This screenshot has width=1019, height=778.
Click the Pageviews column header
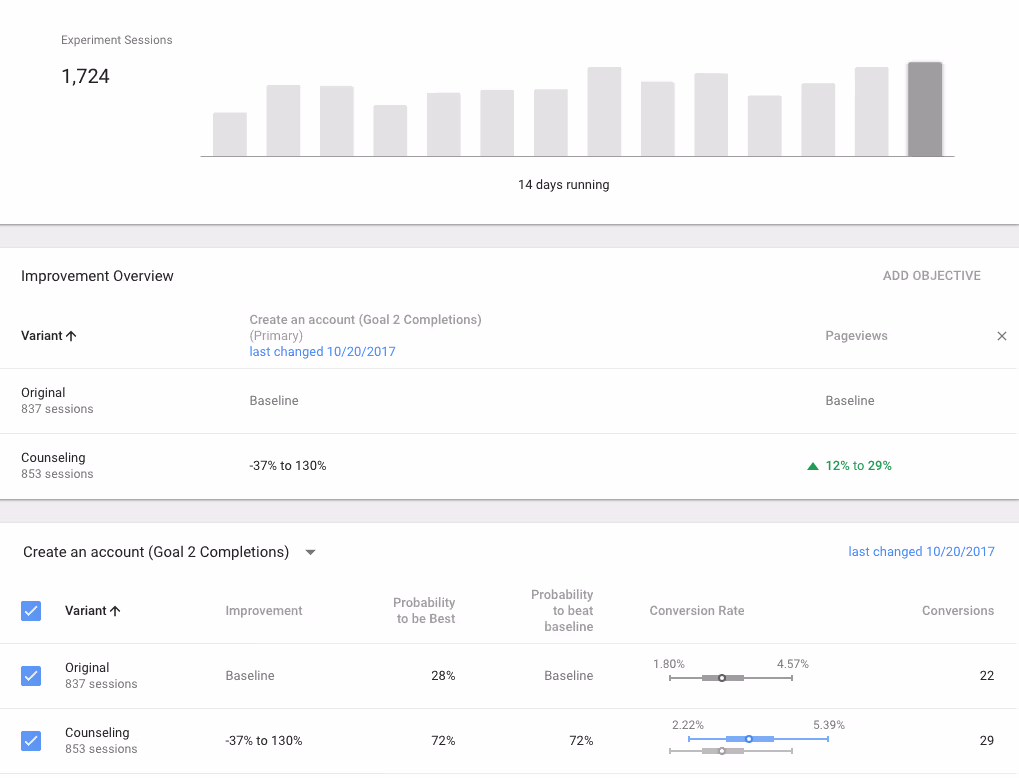pyautogui.click(x=856, y=336)
